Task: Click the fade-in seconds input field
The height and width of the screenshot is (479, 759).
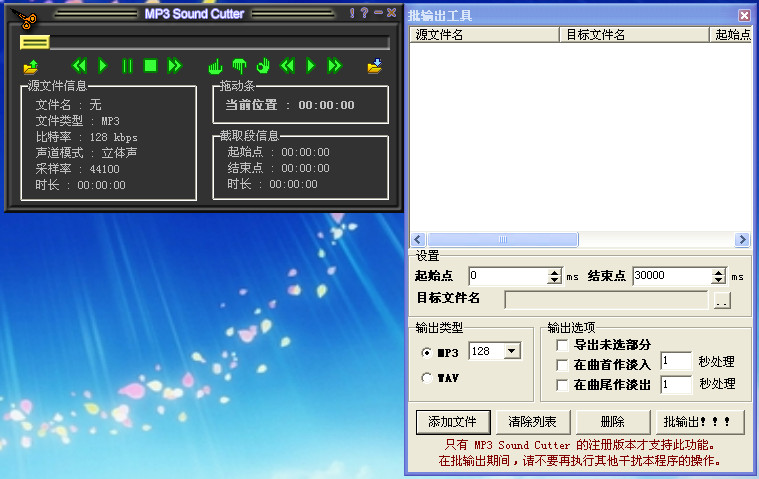Action: click(676, 361)
